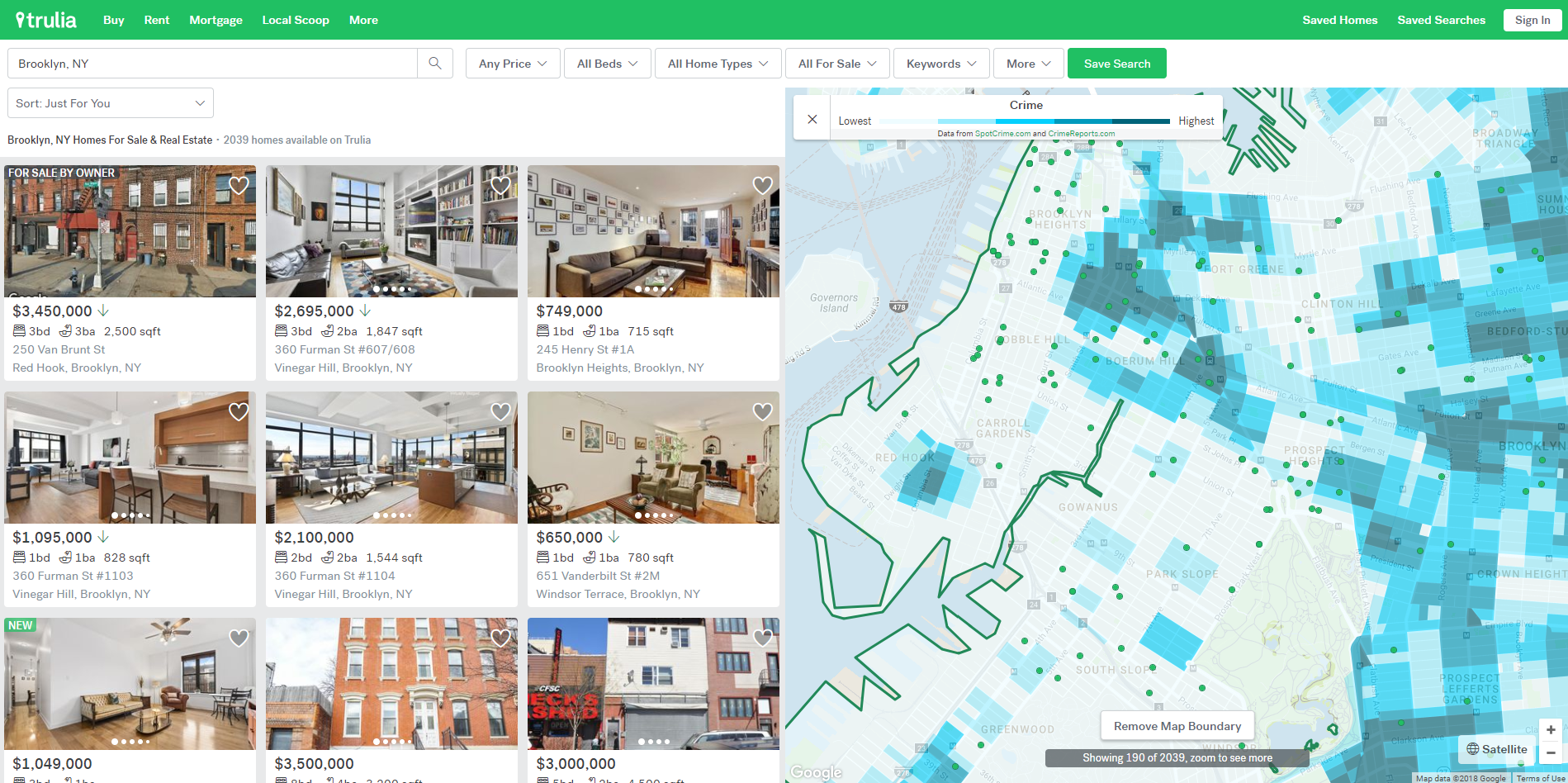Click the Save Search button
Viewport: 1568px width, 783px height.
(x=1117, y=64)
